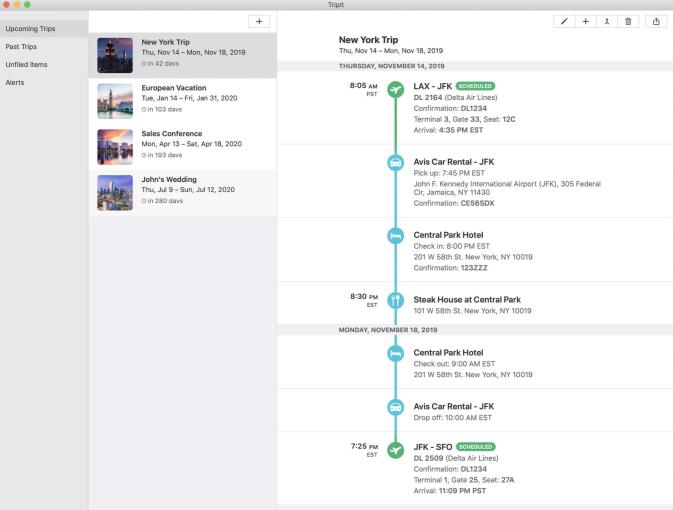Click Arrival 11:09 PM PST text
The height and width of the screenshot is (510, 673).
[x=449, y=491]
